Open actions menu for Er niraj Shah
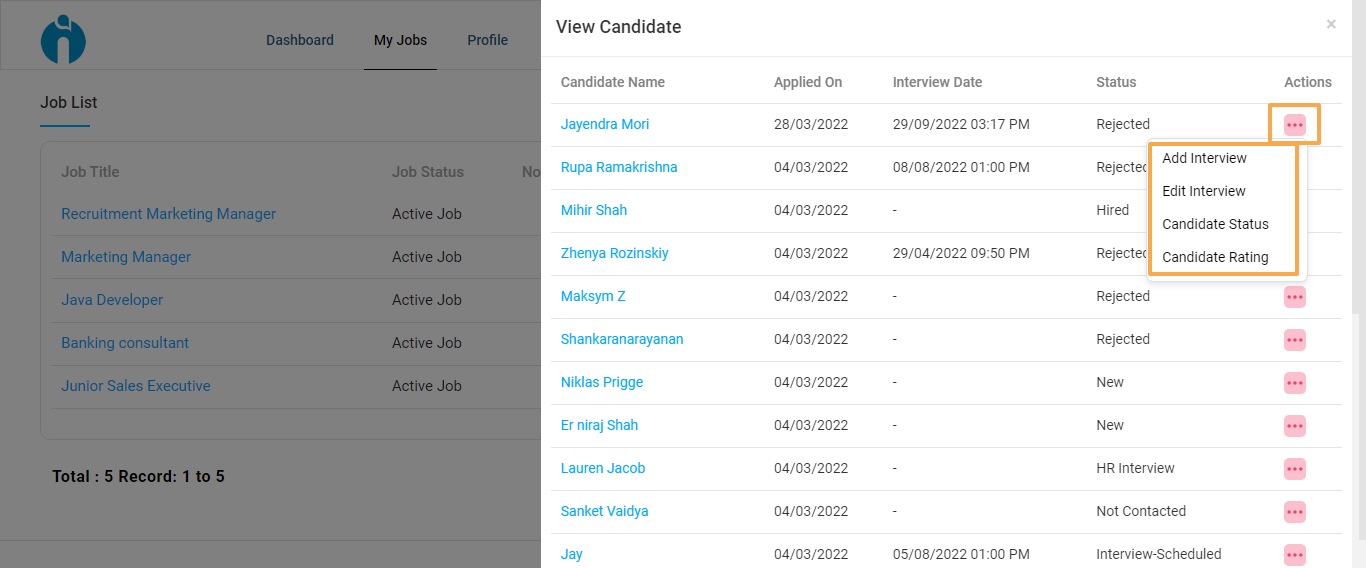Screen dimensions: 1366x568 (1295, 426)
